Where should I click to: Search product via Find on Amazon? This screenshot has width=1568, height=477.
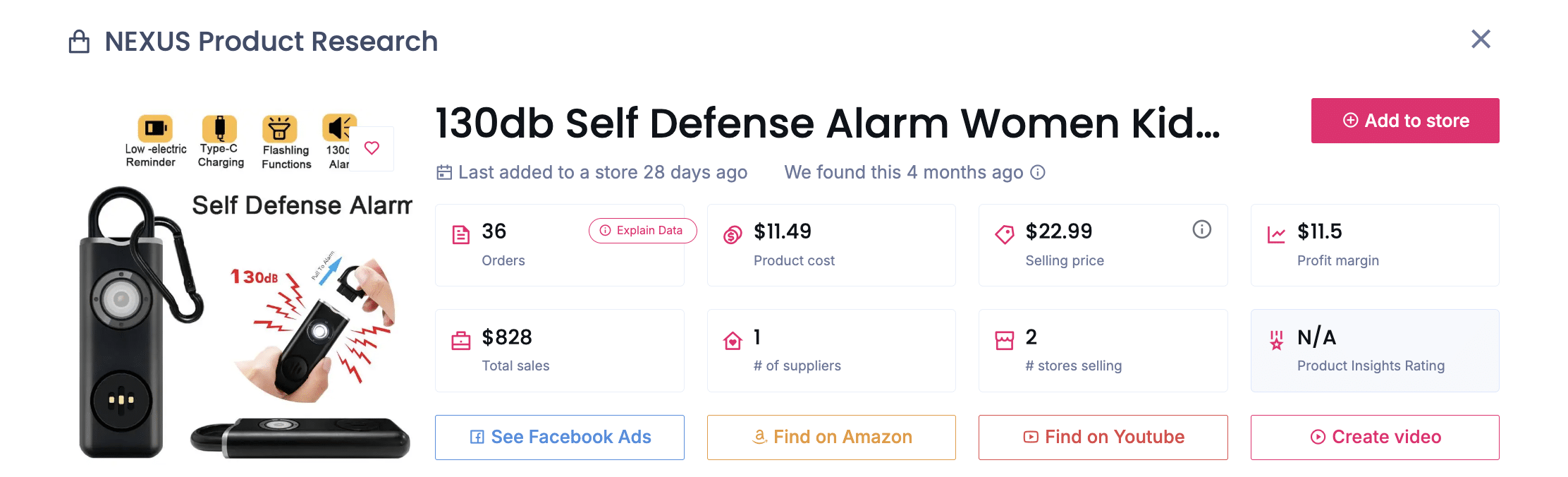[831, 437]
